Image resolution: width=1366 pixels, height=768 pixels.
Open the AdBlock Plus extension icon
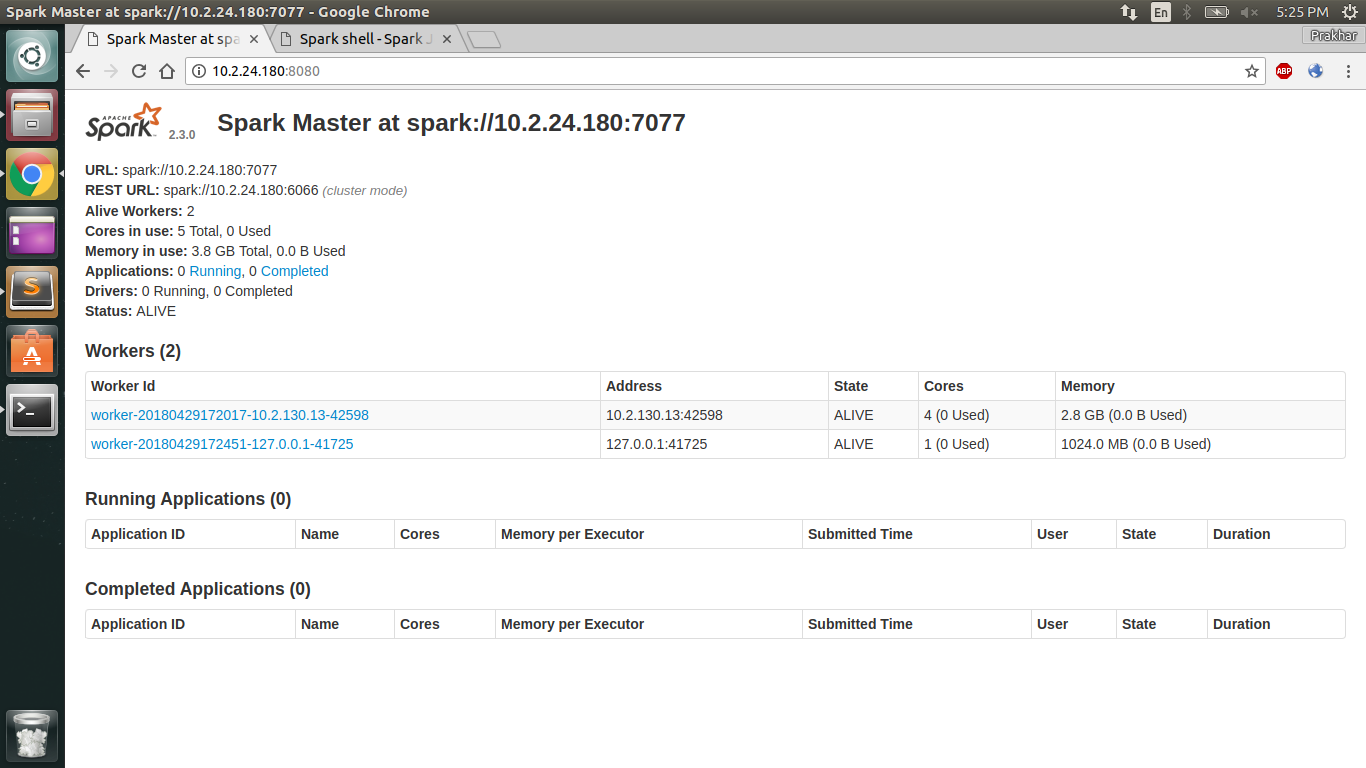(1284, 71)
